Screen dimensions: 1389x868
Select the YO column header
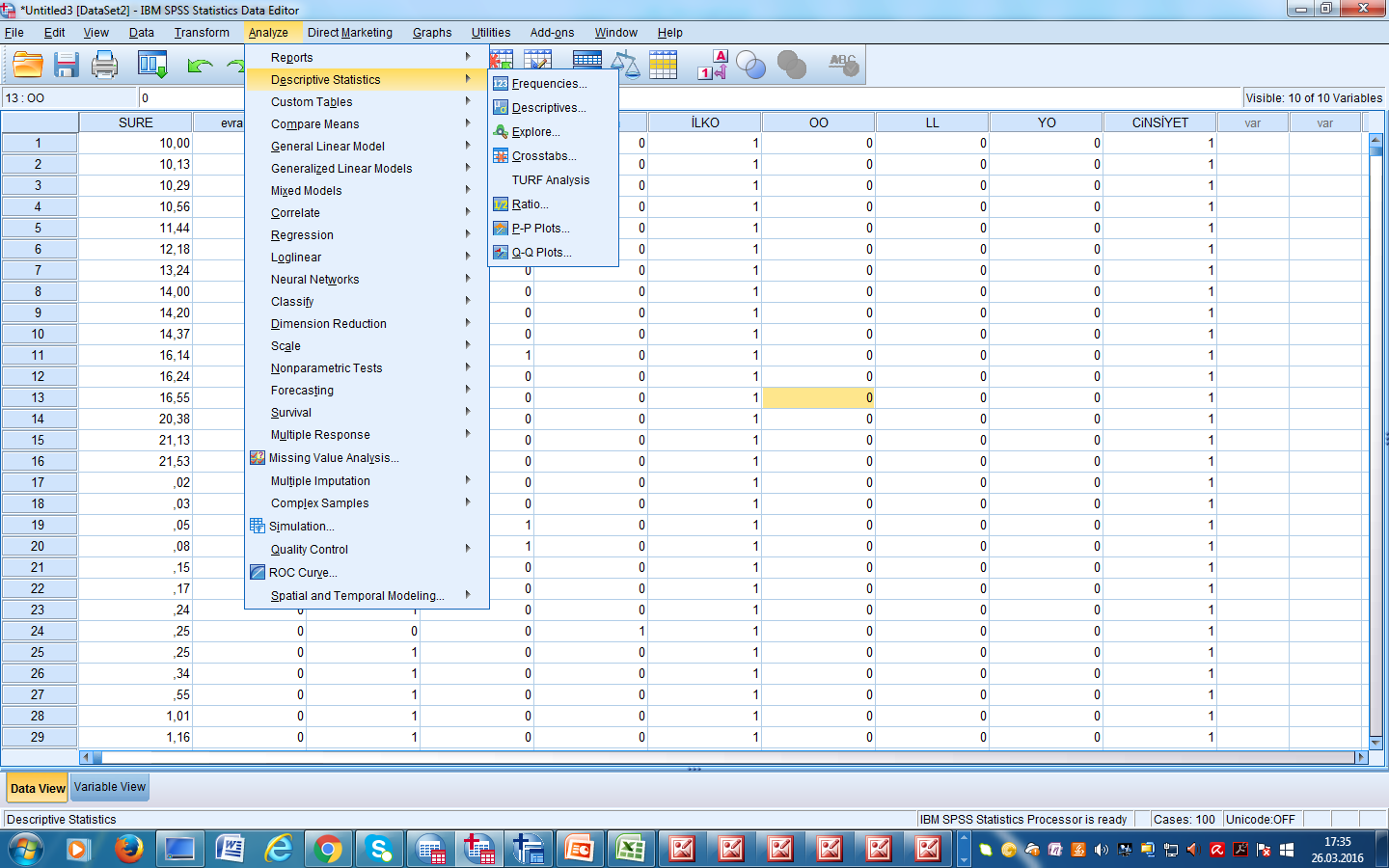tap(1047, 122)
